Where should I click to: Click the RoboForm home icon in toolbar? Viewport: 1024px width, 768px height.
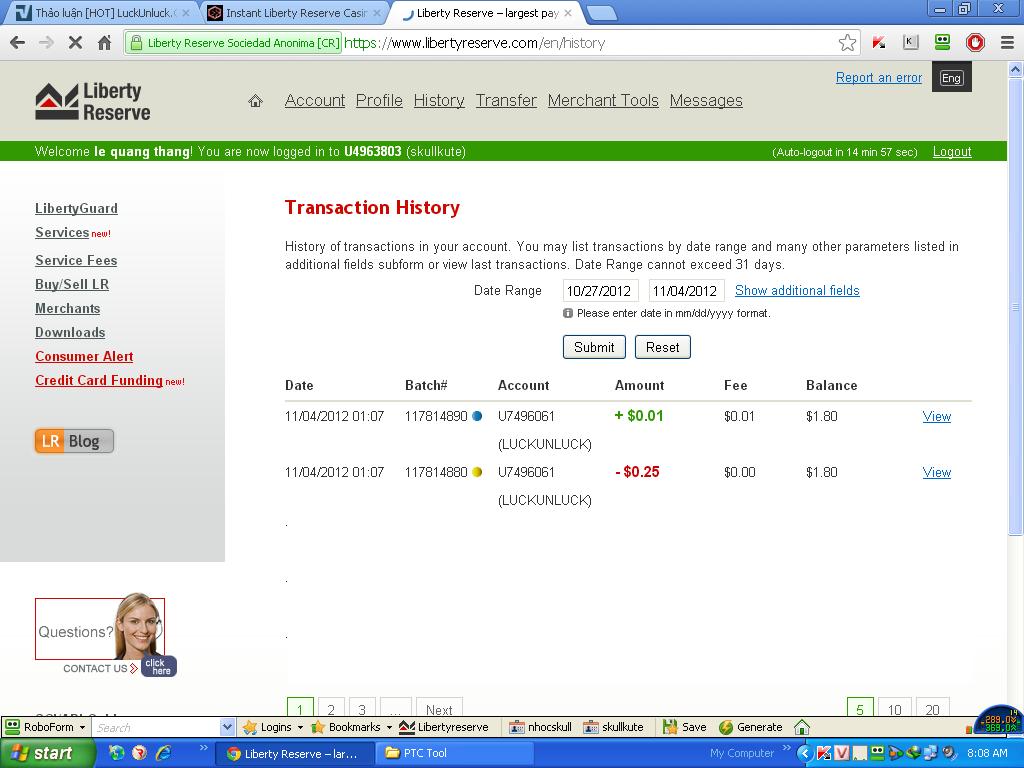tap(802, 727)
